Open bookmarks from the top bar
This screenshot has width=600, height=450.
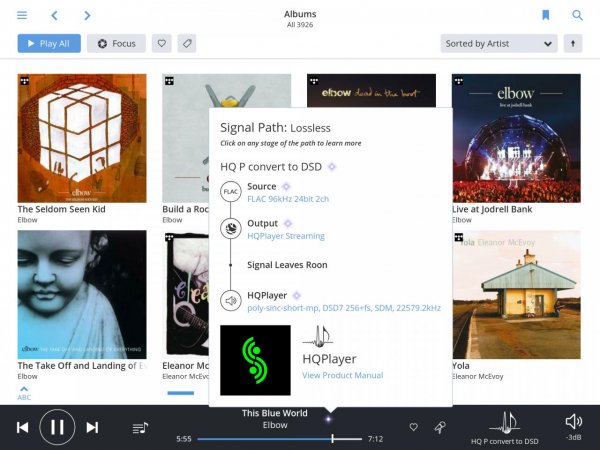546,15
